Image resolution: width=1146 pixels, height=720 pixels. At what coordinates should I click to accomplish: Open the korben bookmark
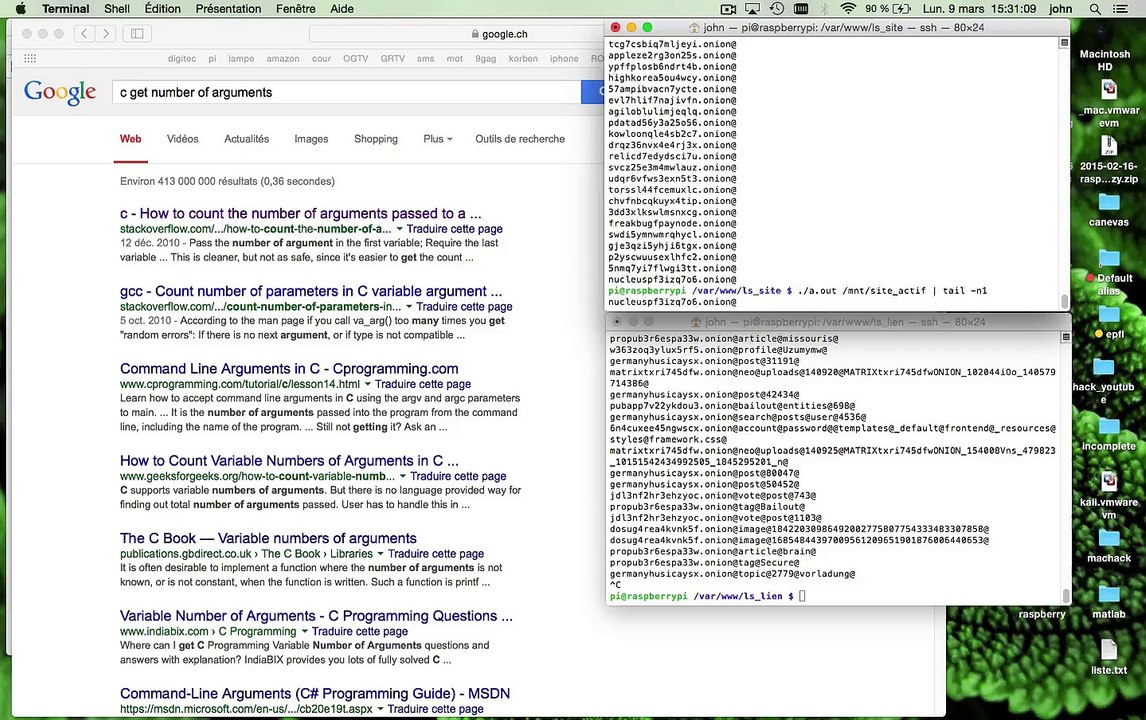click(x=523, y=58)
